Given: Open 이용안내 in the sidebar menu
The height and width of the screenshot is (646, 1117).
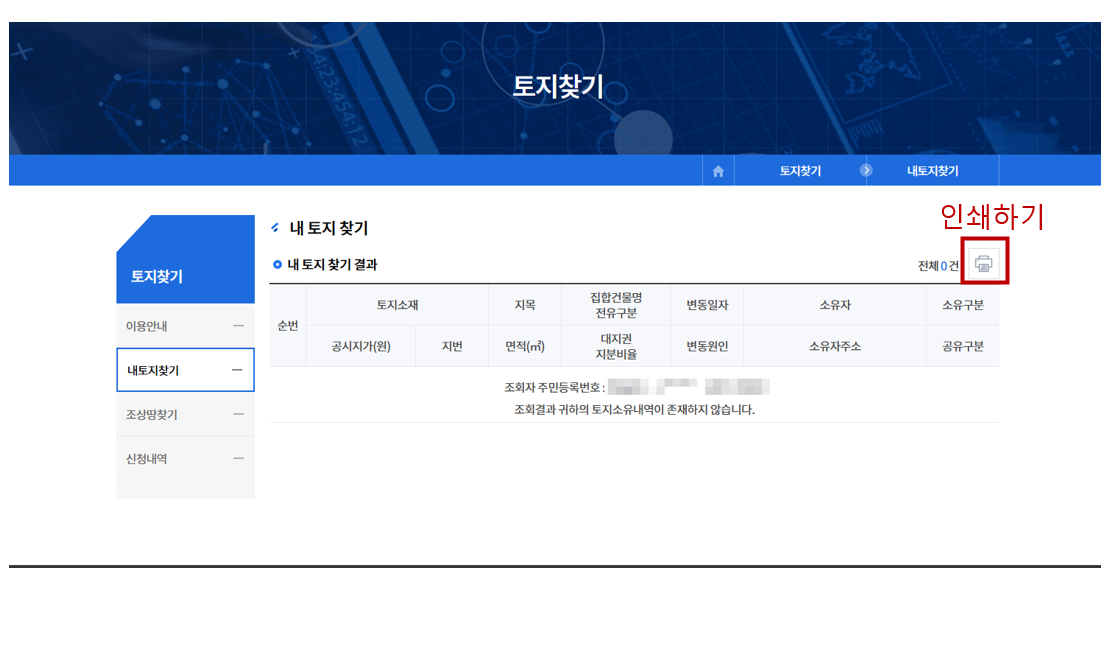Looking at the screenshot, I should click(x=146, y=326).
